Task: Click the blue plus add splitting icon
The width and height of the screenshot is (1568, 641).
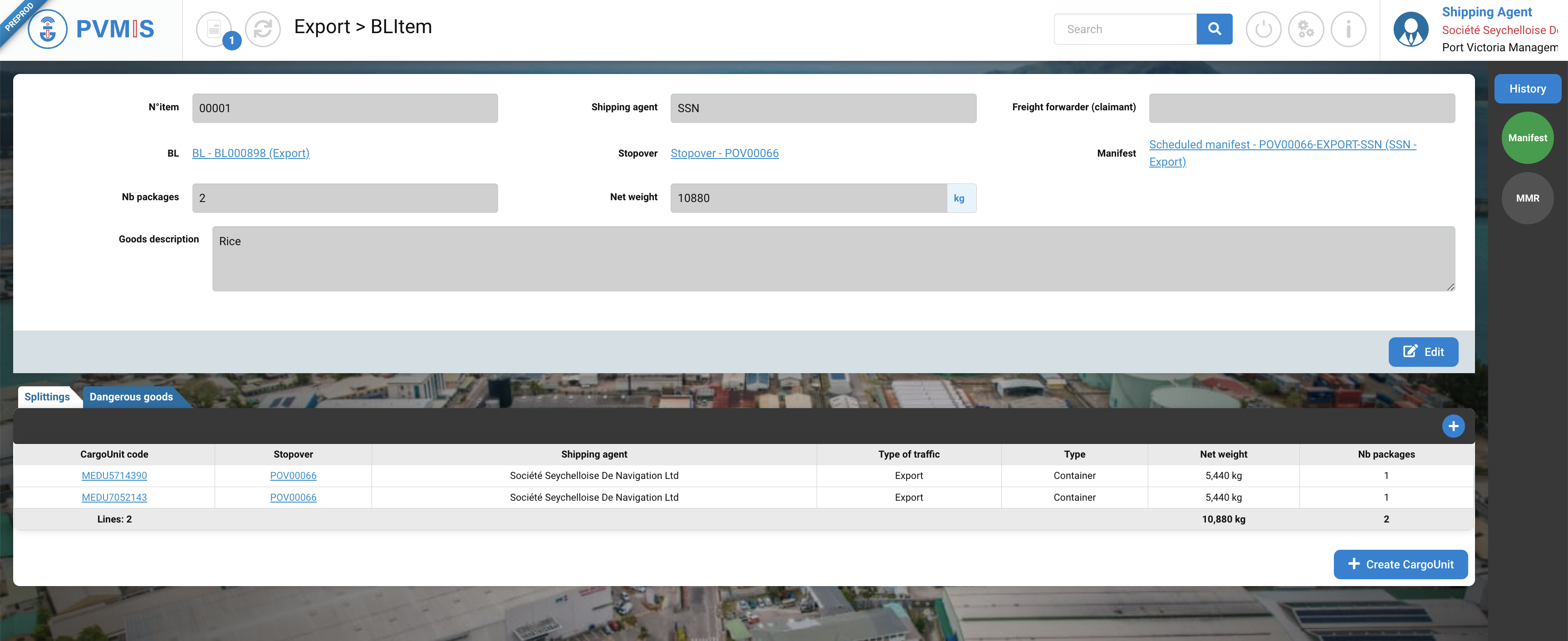Action: click(x=1453, y=426)
